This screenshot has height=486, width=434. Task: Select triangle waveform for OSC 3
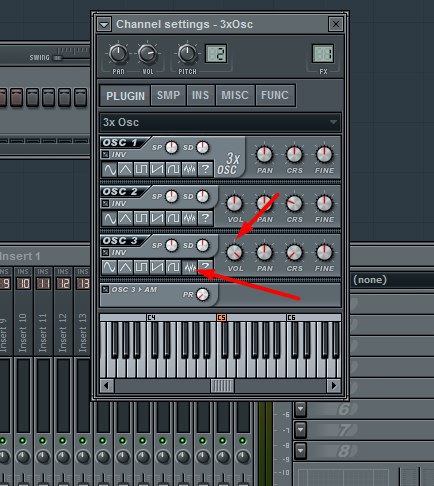tap(125, 267)
